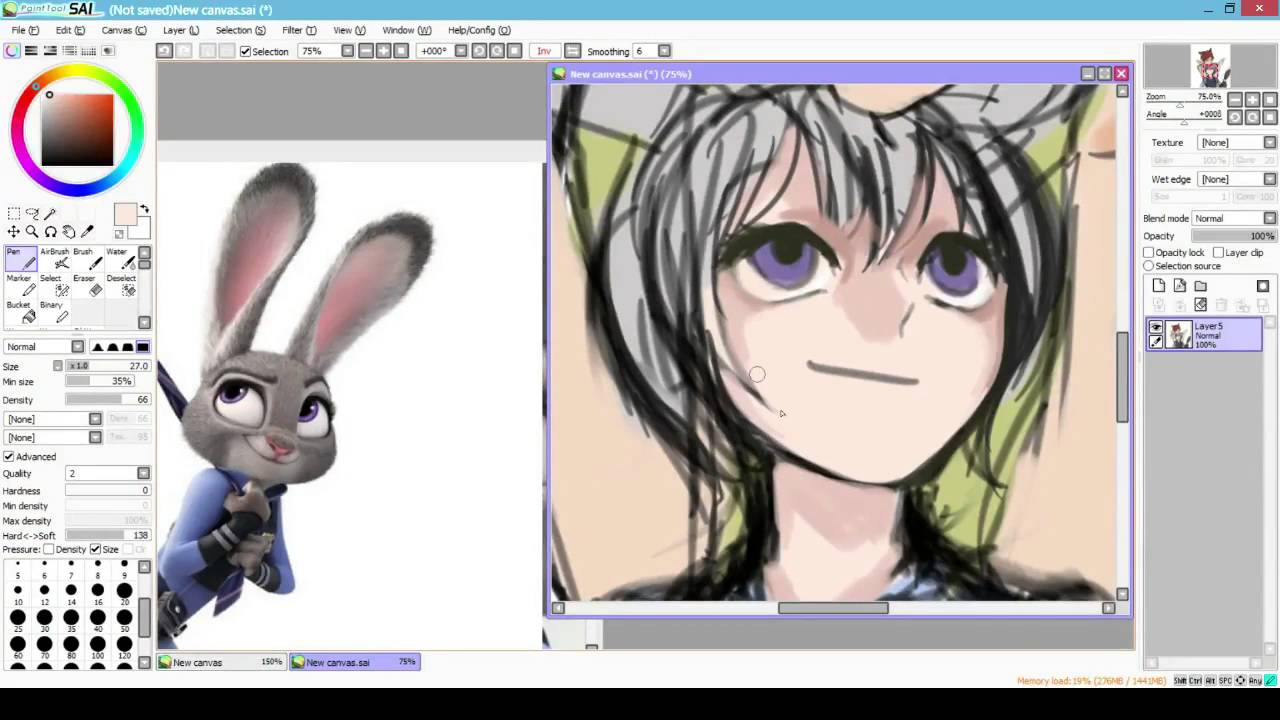Viewport: 1280px width, 720px height.
Task: Click the undo arrow in toolbar
Action: 164,51
